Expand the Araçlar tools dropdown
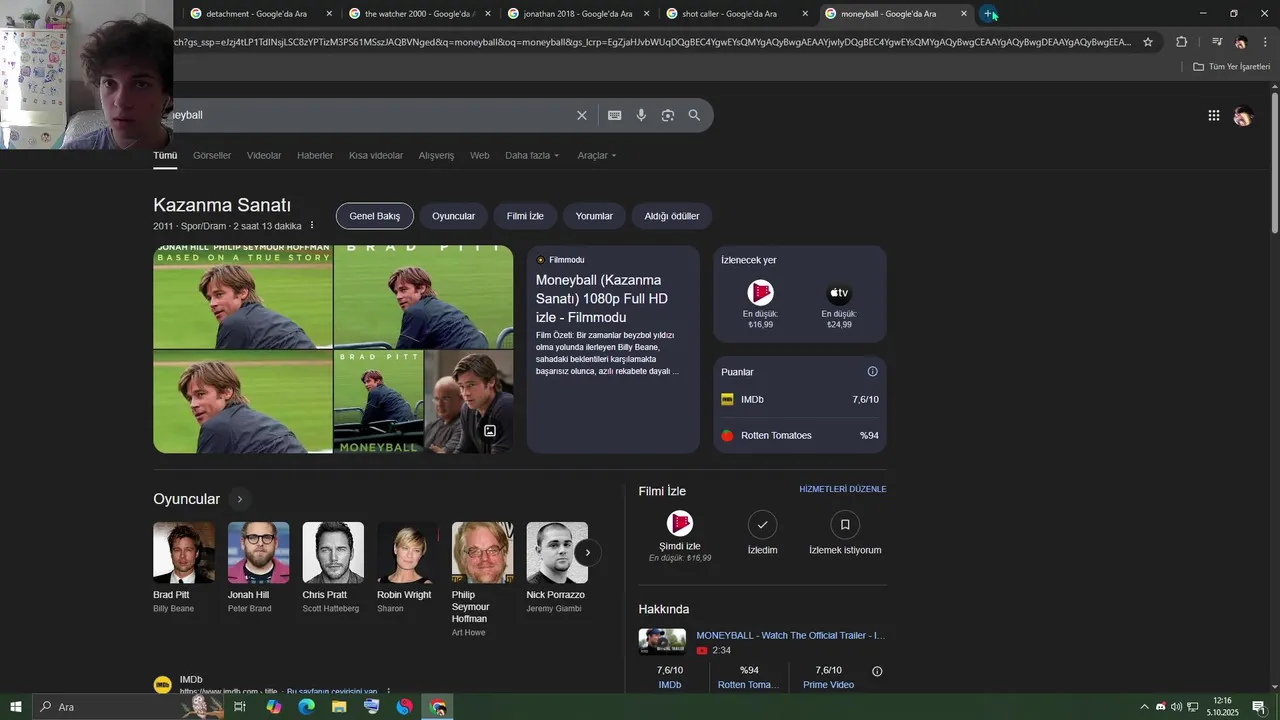The image size is (1280, 720). point(597,155)
